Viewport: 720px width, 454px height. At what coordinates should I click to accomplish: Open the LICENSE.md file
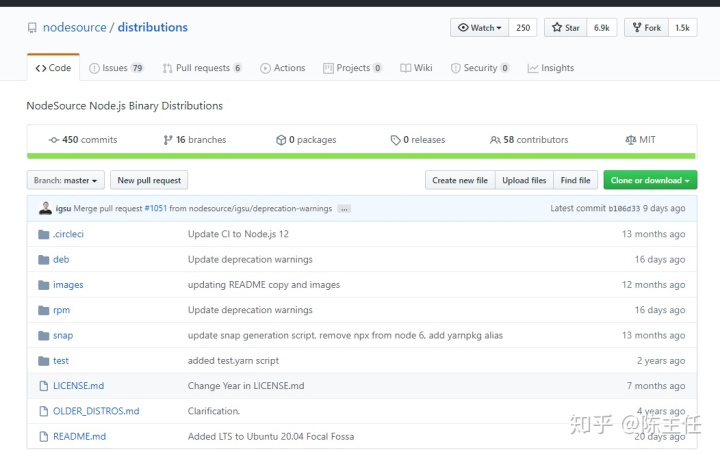pos(79,386)
